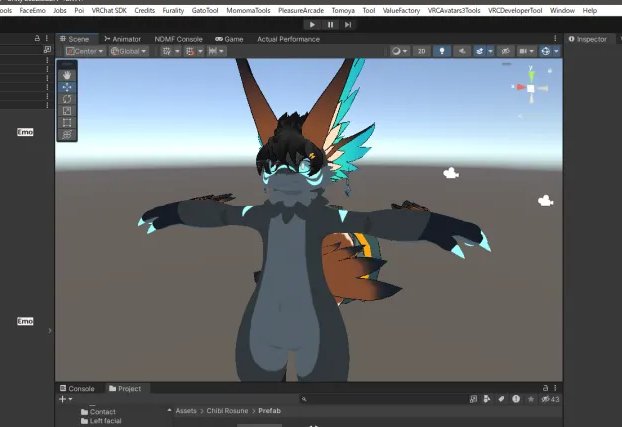
Task: Switch to the Game tab
Action: click(x=229, y=39)
